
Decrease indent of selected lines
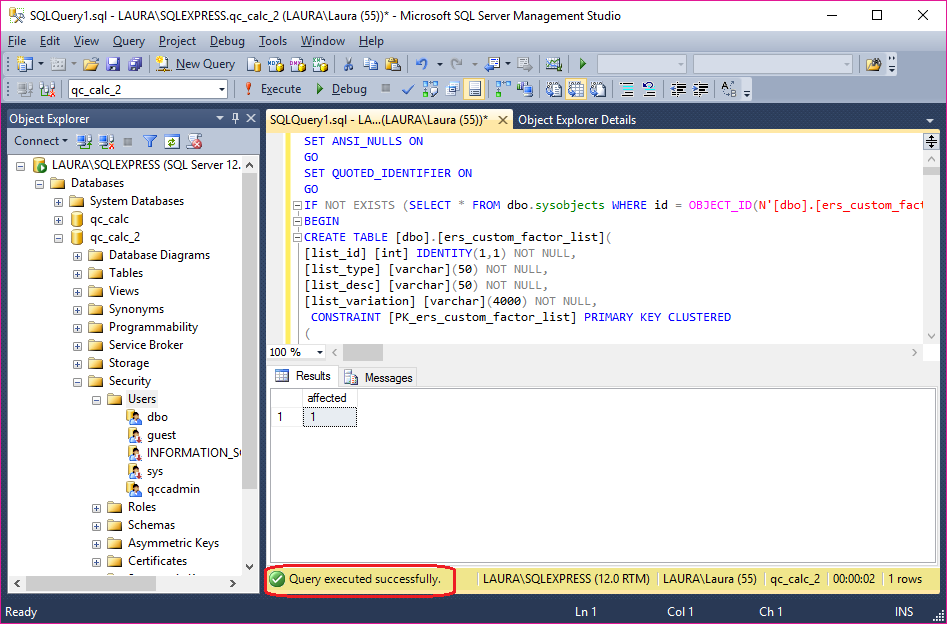click(678, 89)
